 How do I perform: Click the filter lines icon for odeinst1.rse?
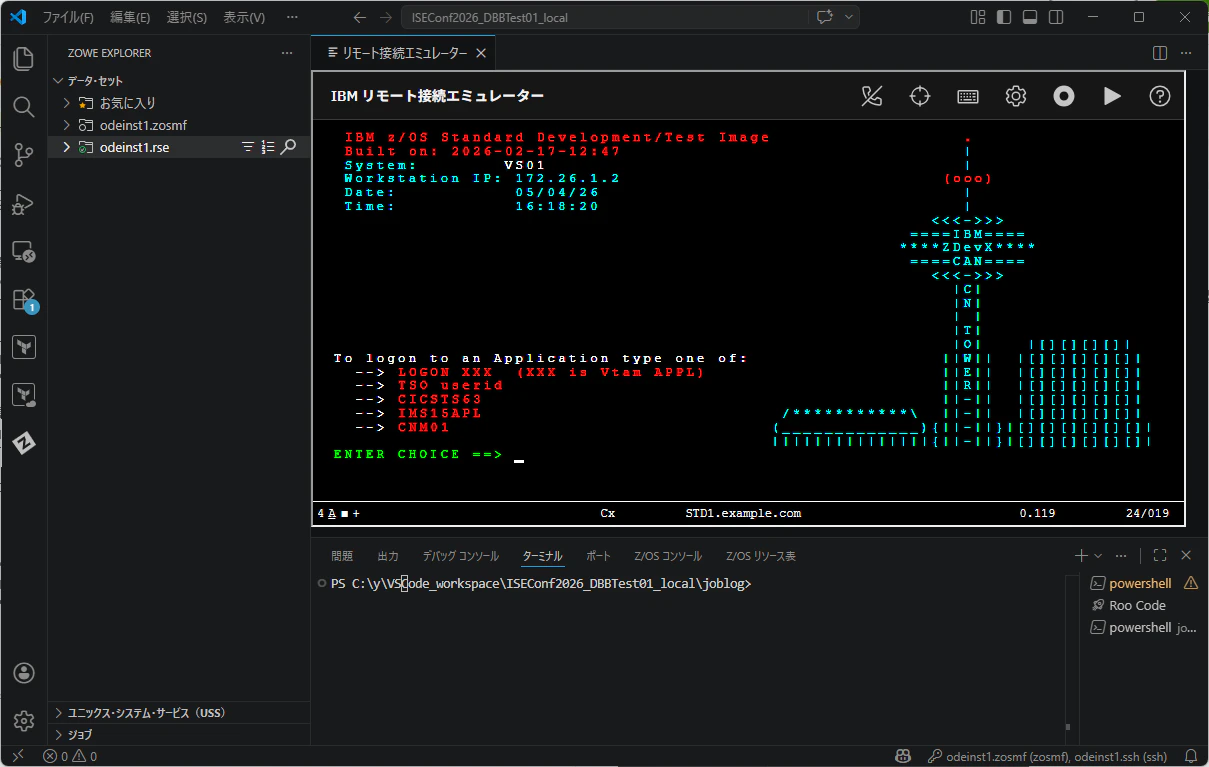coord(248,147)
